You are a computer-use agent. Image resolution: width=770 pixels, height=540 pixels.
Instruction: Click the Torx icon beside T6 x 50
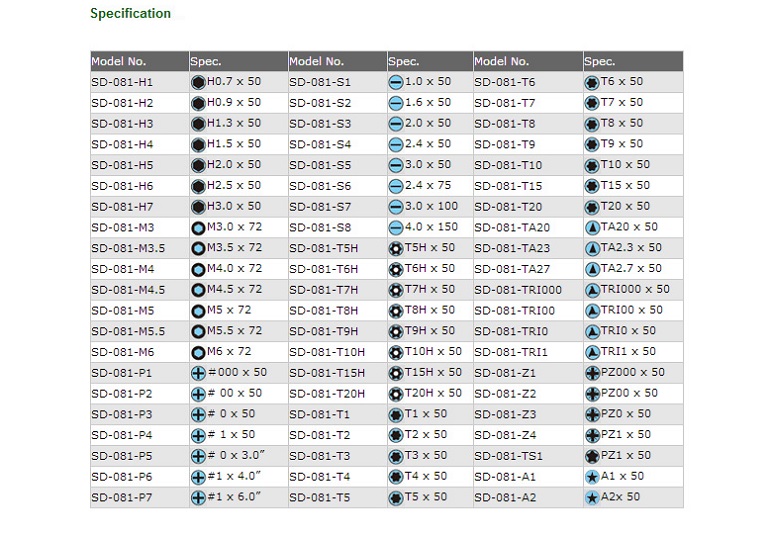pos(592,82)
